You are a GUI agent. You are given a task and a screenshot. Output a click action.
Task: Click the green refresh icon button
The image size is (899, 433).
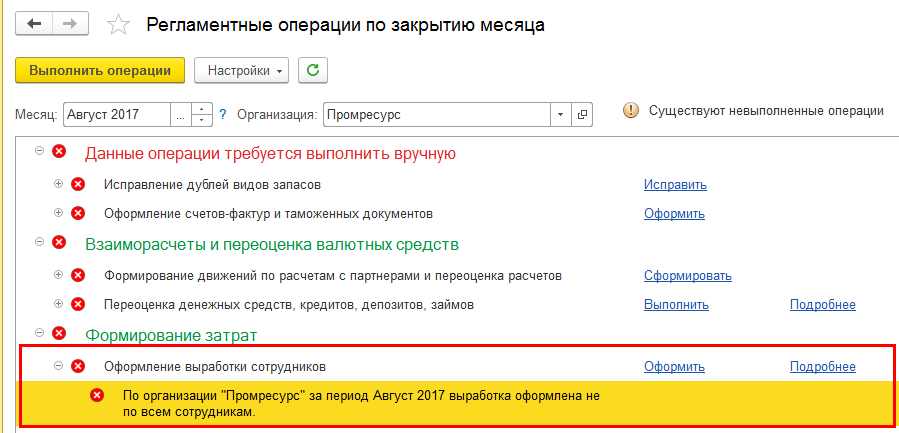click(313, 70)
